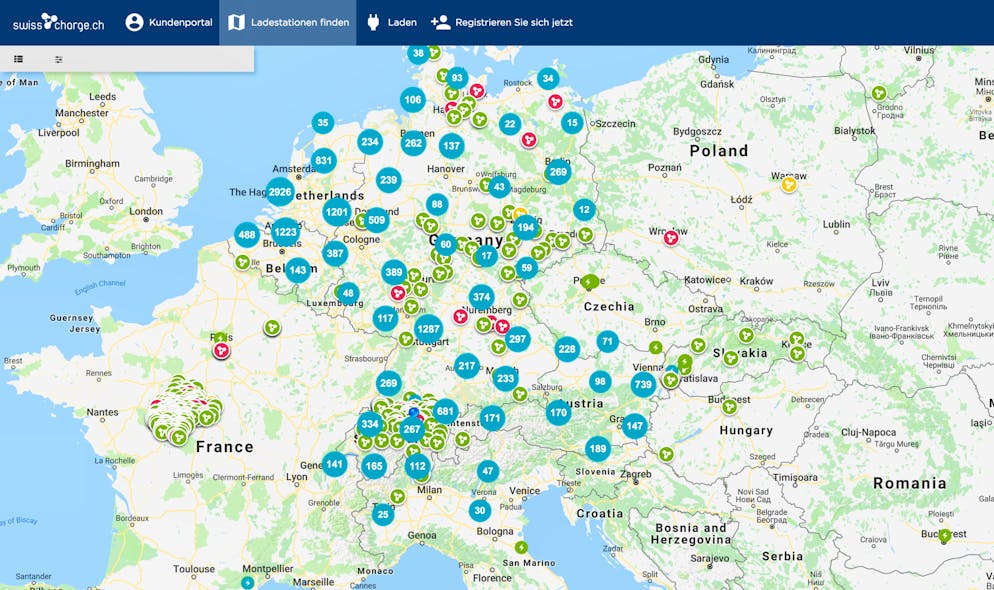Click the 217 cluster marker
This screenshot has width=994, height=590.
[467, 366]
